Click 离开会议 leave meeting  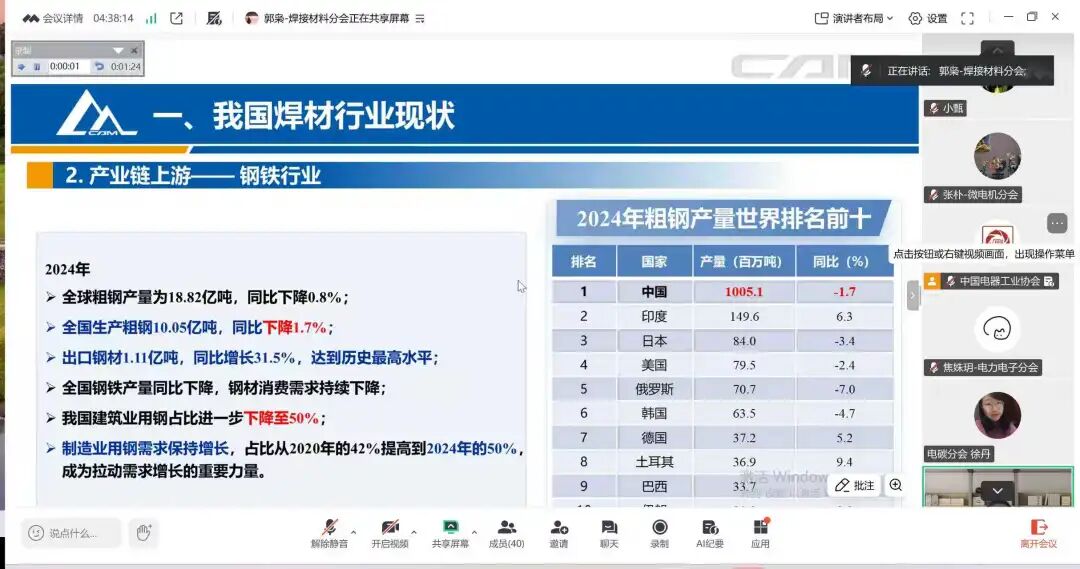tap(1039, 533)
